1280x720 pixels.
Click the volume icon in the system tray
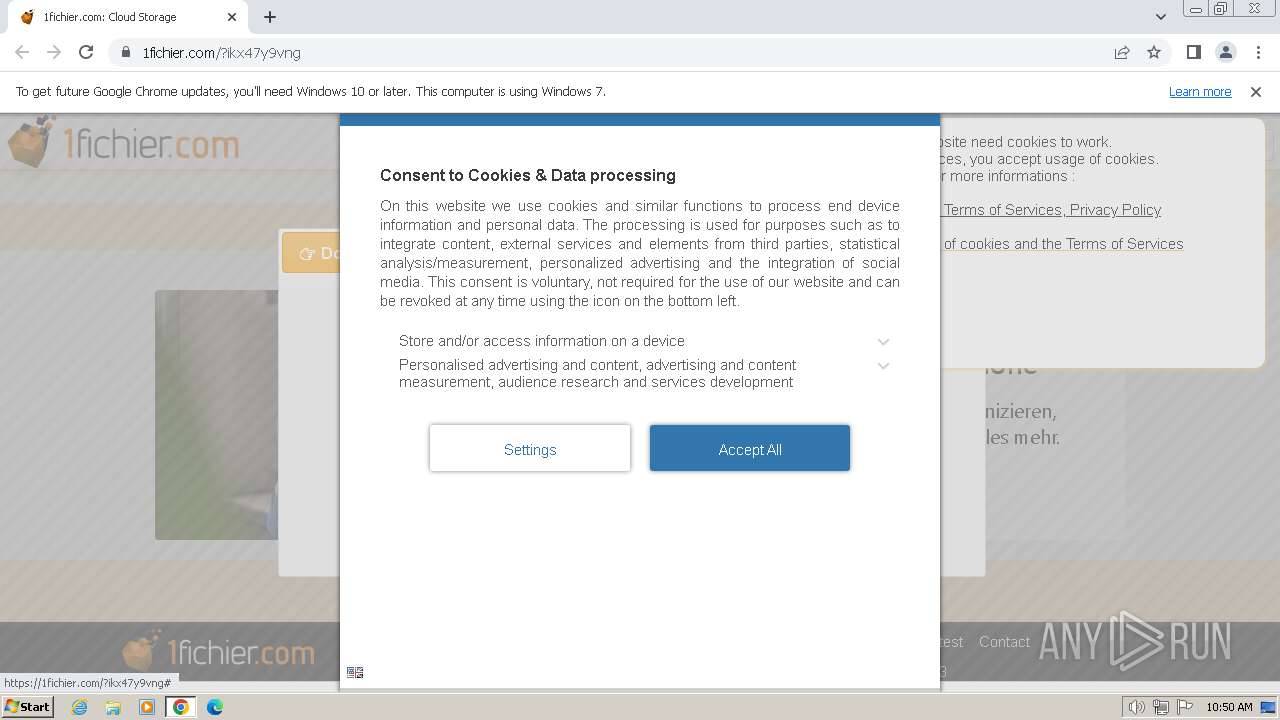click(x=1136, y=707)
